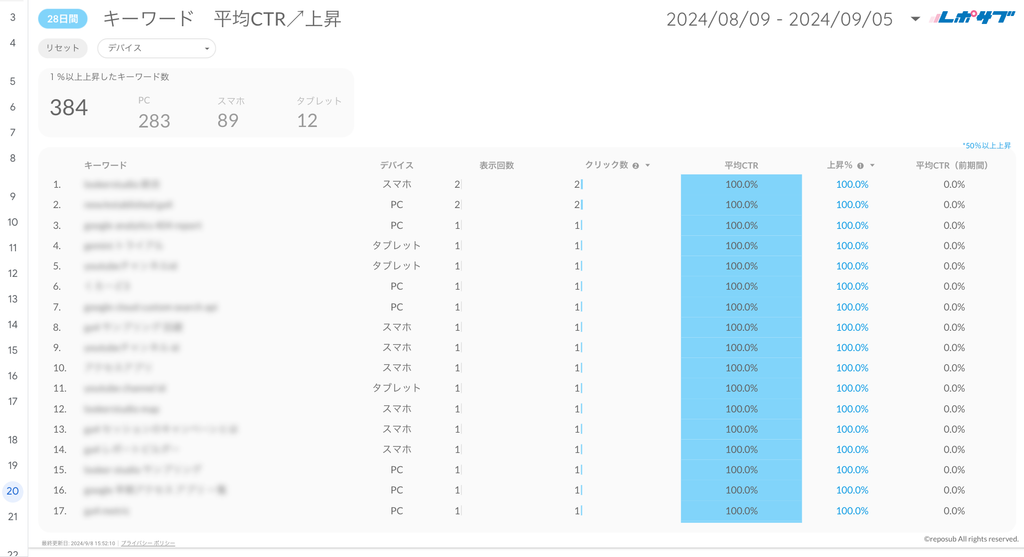Select the PC 283 scorecard
The width and height of the screenshot is (1024, 557).
point(154,112)
